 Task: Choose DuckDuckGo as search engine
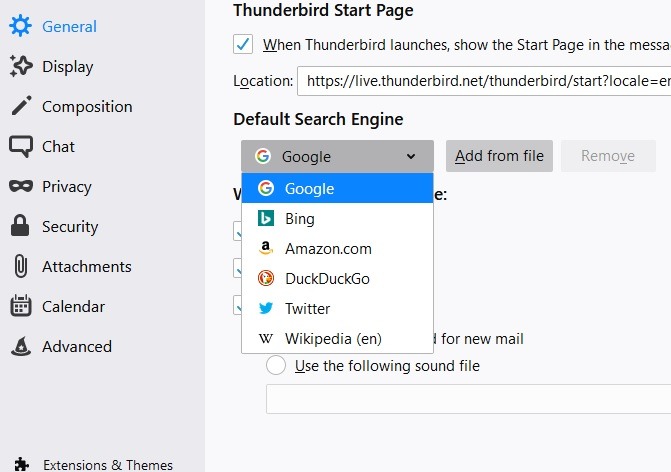337,278
